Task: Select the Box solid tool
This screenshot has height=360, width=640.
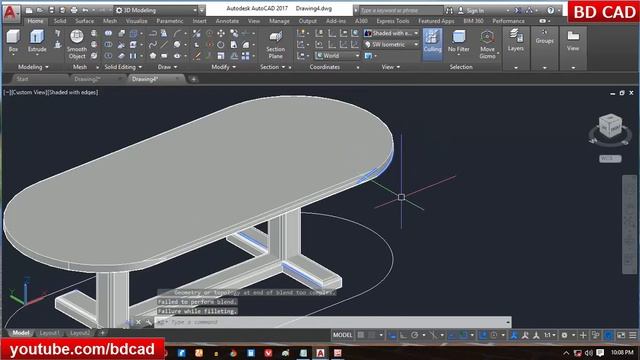Action: point(13,41)
